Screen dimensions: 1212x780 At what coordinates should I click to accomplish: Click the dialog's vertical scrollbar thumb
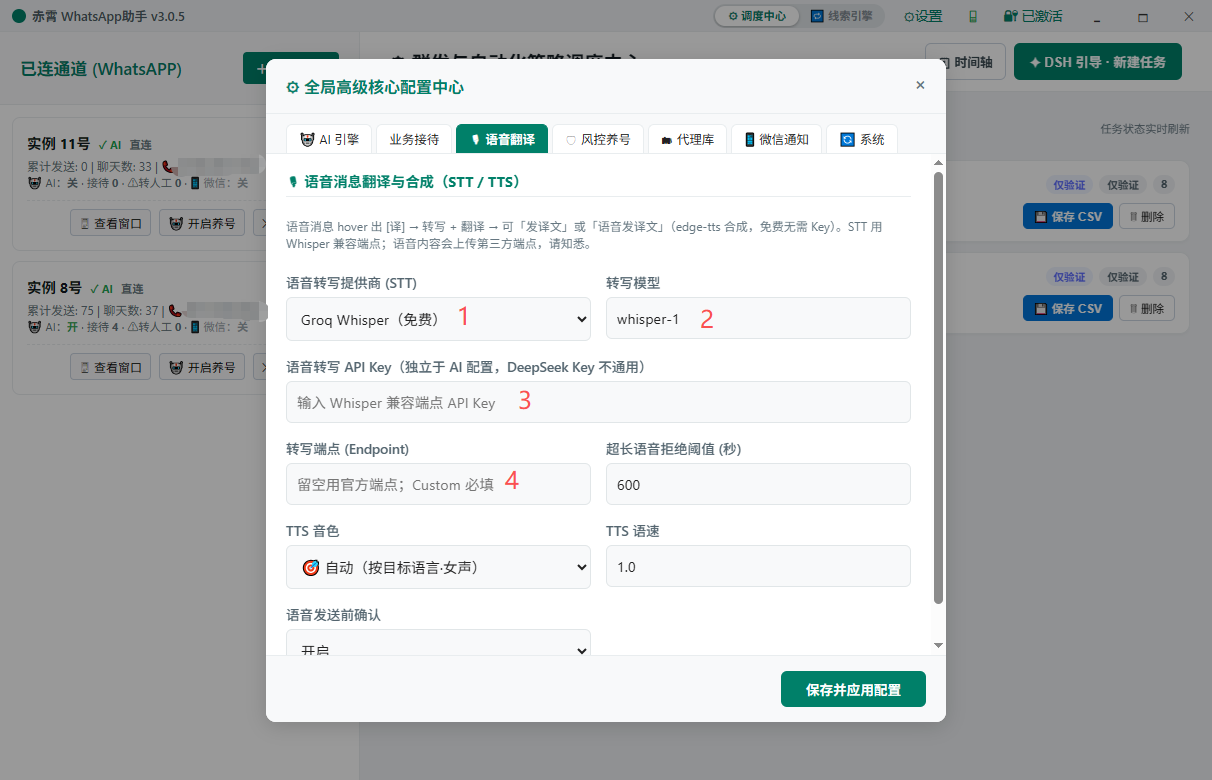point(938,388)
